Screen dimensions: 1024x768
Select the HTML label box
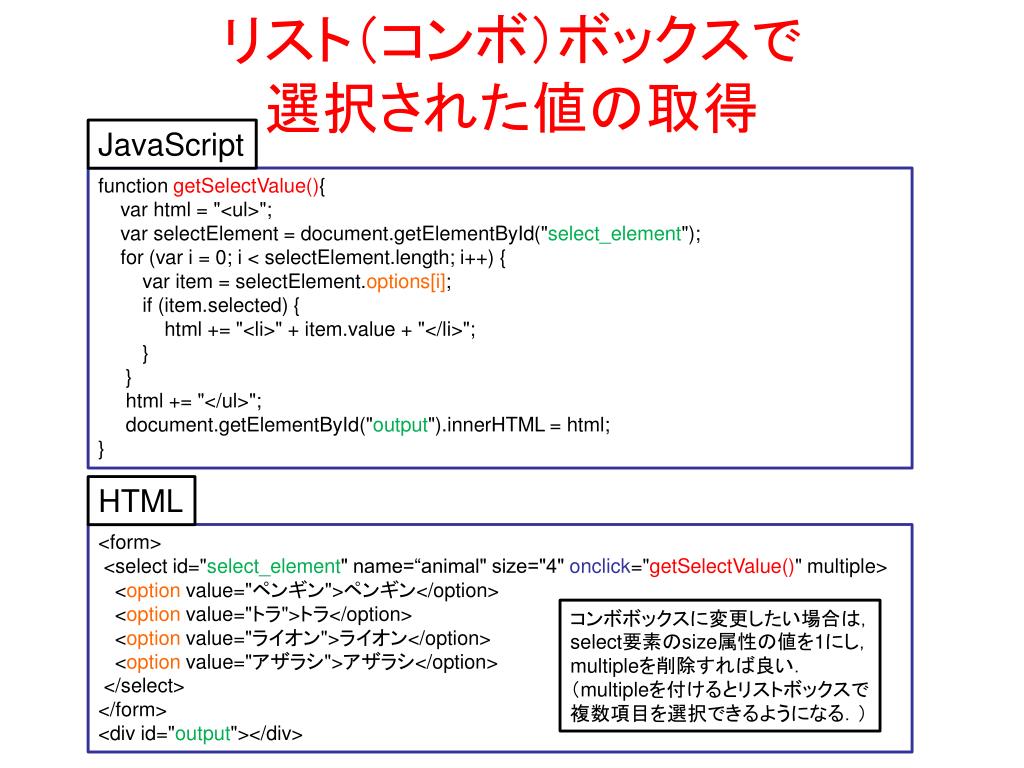[x=141, y=501]
